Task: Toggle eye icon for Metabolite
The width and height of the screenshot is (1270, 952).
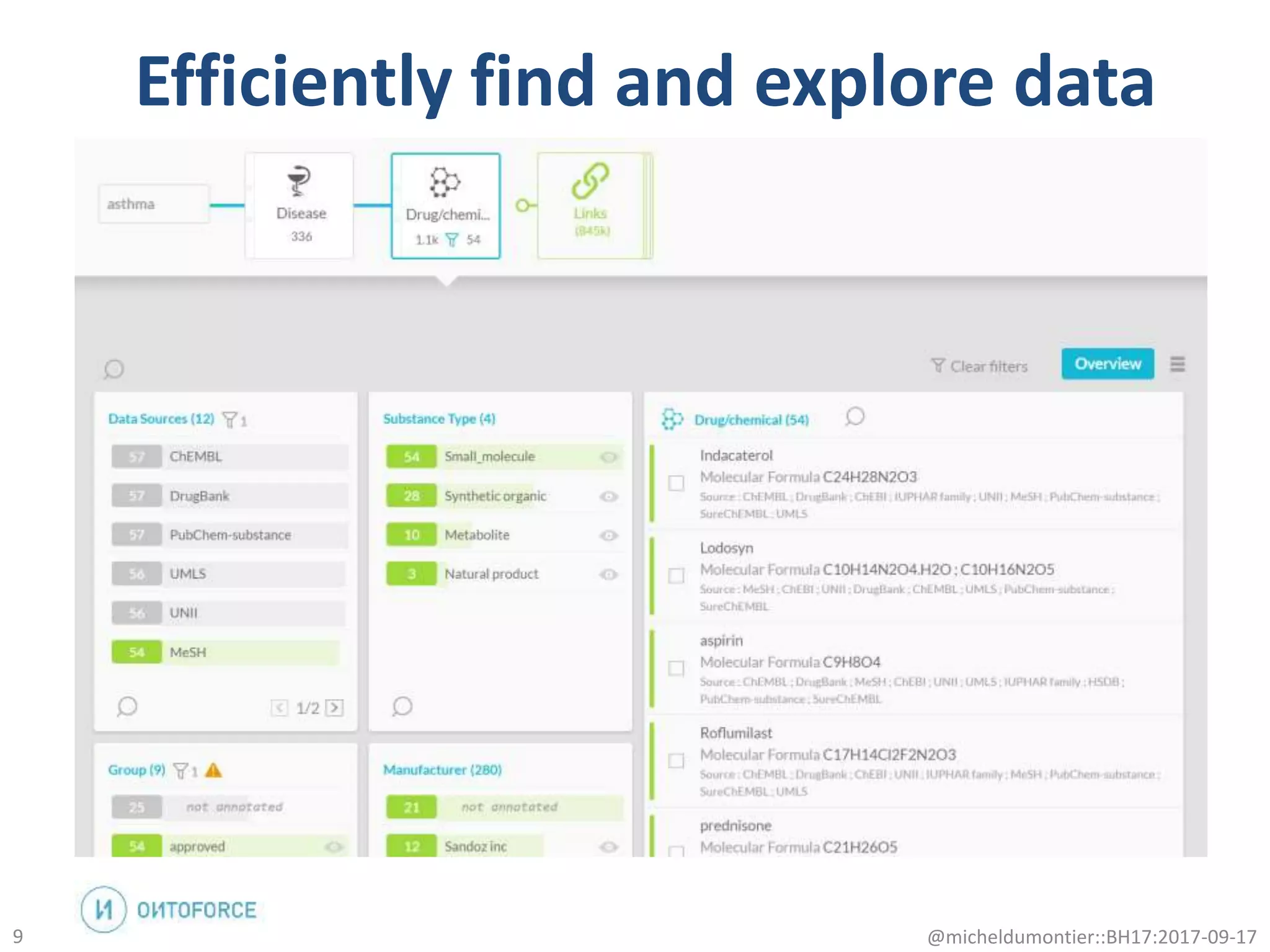Action: point(609,535)
